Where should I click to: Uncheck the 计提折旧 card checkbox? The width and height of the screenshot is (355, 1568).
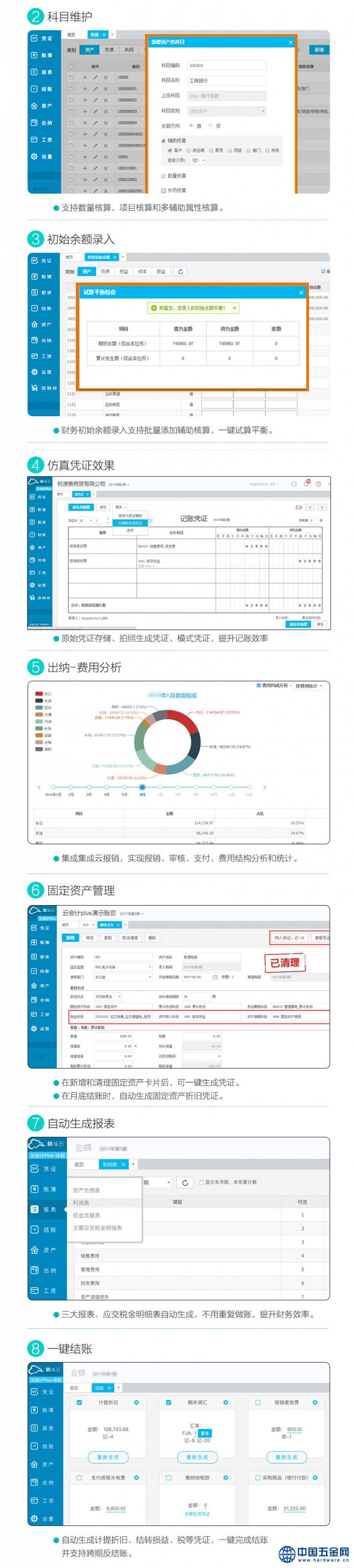(79, 1403)
